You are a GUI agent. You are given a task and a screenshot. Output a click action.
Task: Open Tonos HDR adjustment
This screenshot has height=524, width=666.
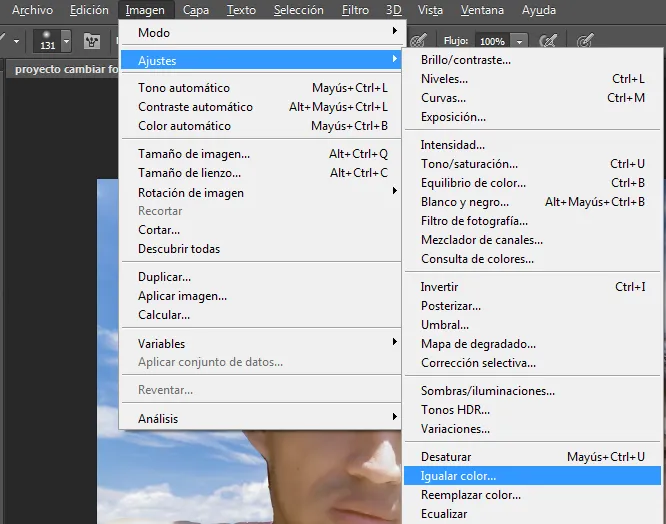pyautogui.click(x=533, y=410)
